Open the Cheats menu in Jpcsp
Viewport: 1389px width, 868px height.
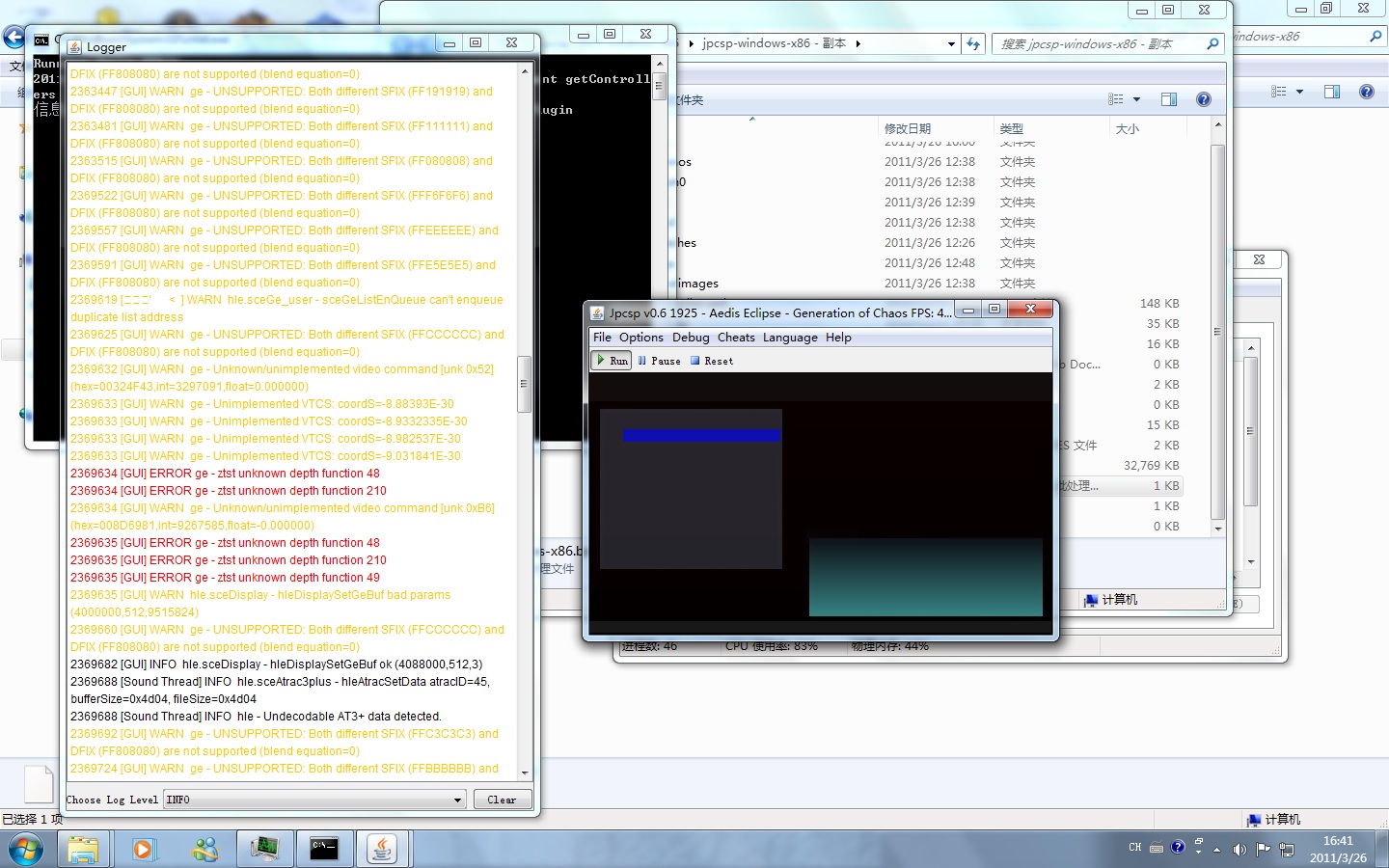click(735, 338)
